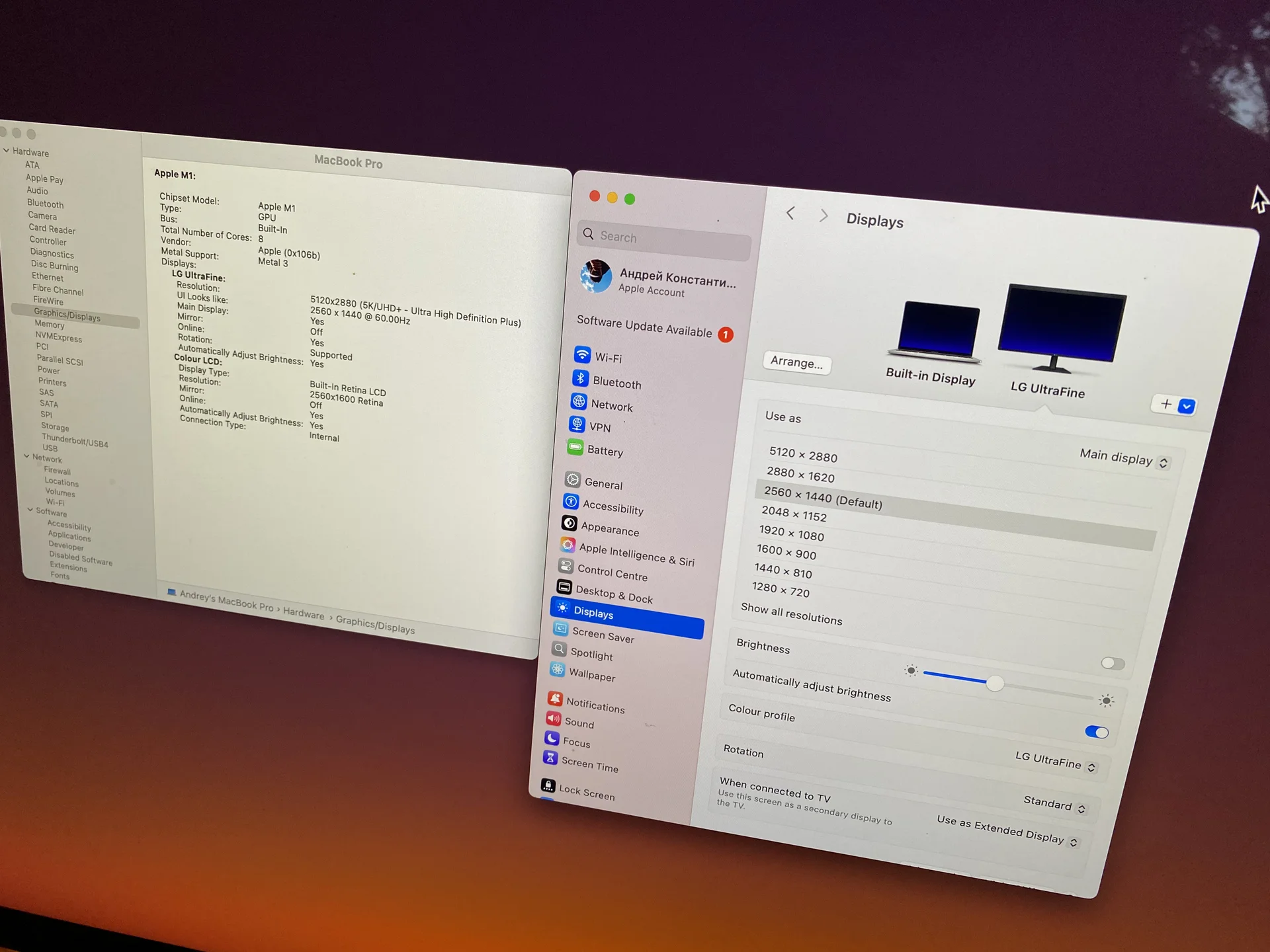
Task: Select the Accessibility icon
Action: click(x=571, y=502)
